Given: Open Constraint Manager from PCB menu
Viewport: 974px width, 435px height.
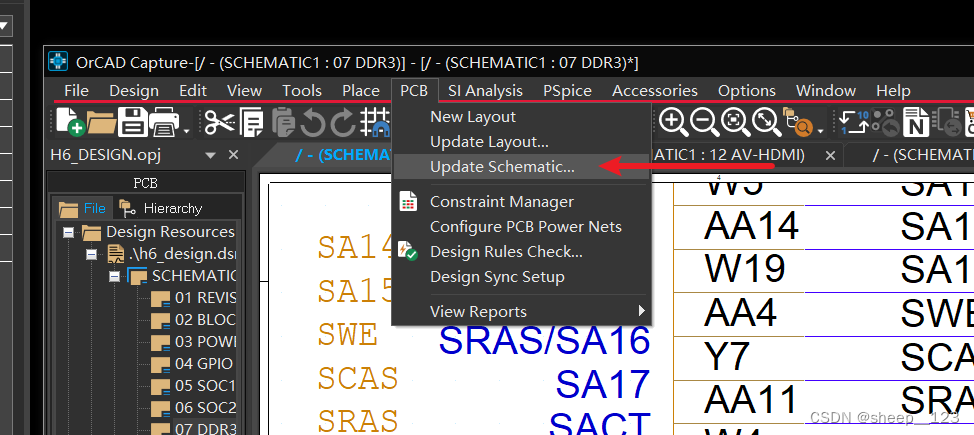Looking at the screenshot, I should (522, 202).
